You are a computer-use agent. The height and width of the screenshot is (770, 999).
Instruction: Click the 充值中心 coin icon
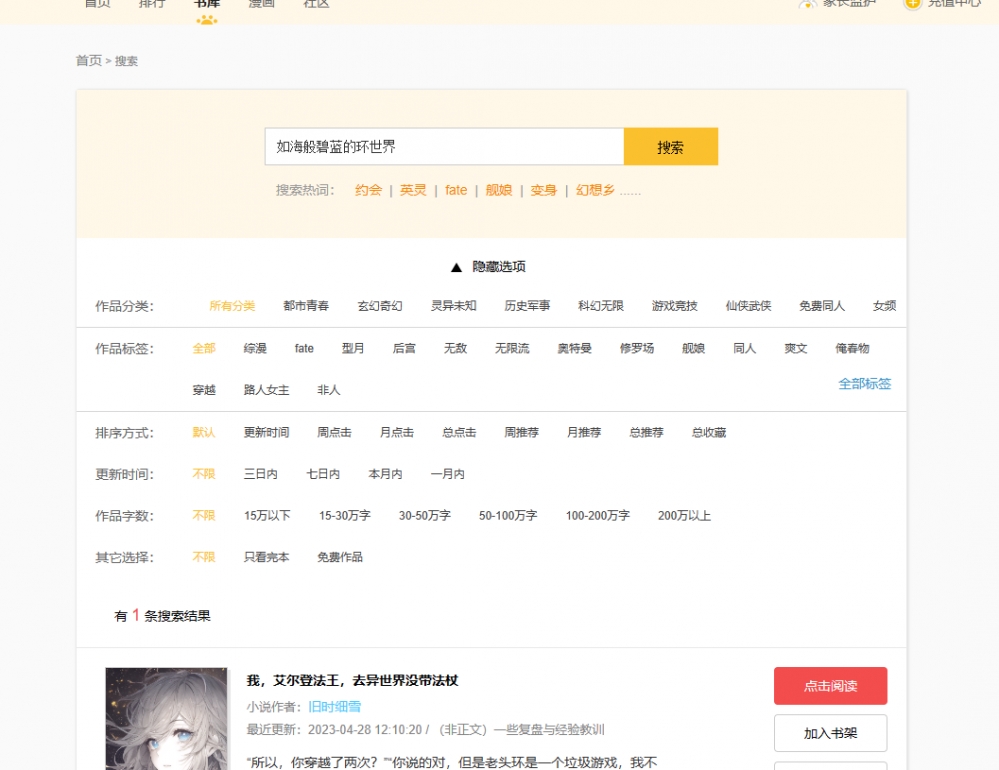coord(912,4)
